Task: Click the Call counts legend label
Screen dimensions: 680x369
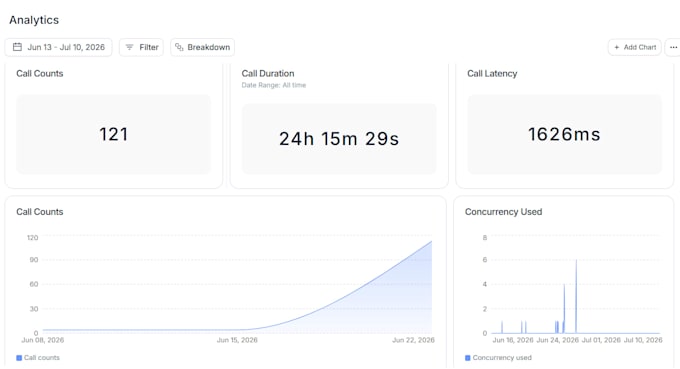Action: tap(42, 358)
